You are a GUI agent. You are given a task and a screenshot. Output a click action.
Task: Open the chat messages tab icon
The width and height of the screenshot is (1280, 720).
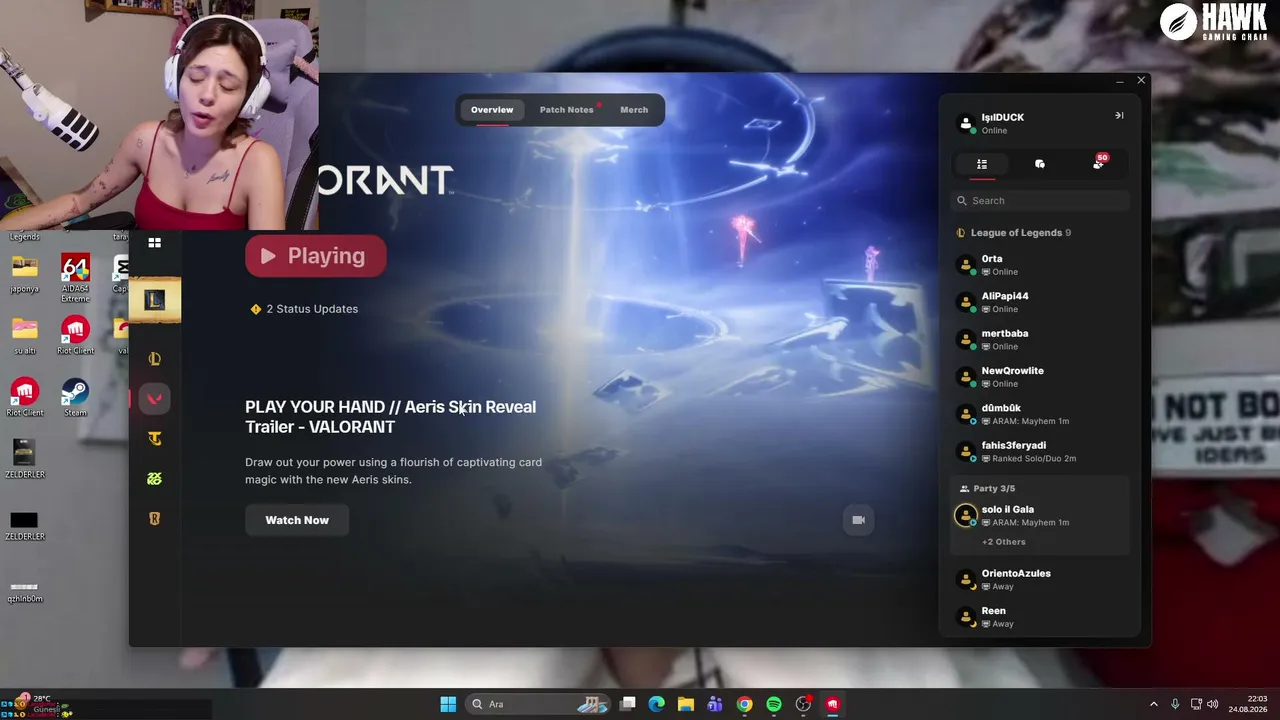point(1040,164)
